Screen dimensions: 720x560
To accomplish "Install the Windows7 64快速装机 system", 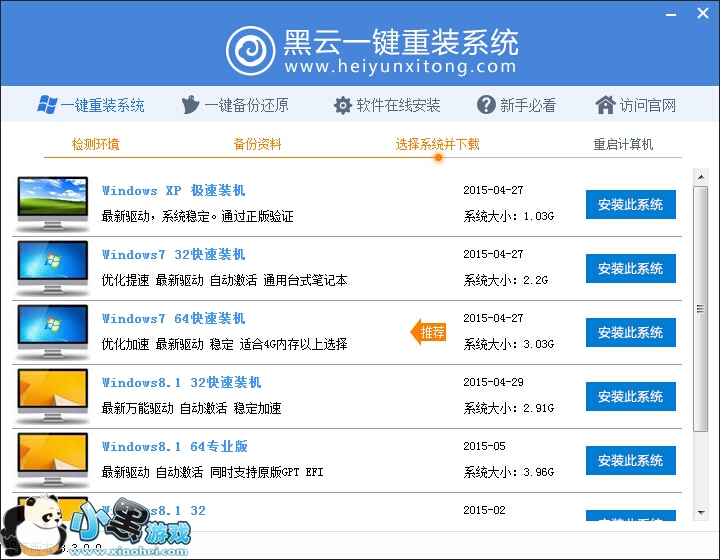I will pos(630,332).
